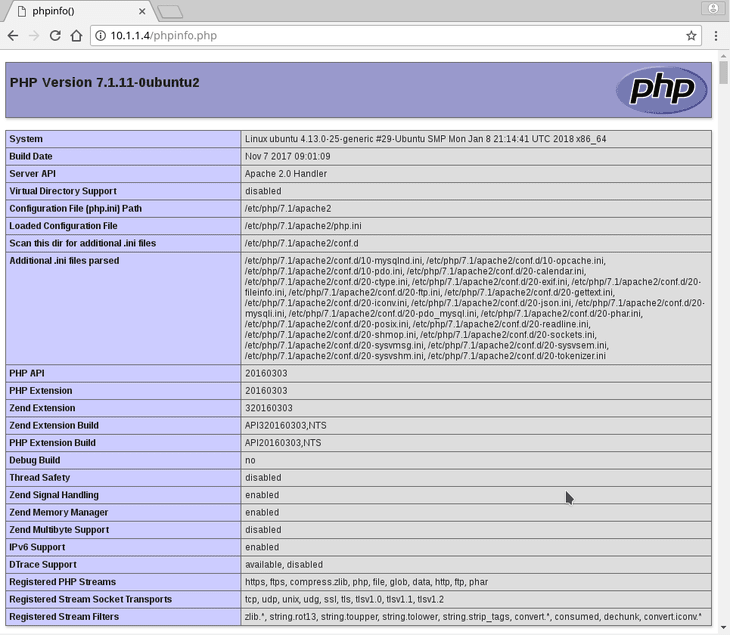This screenshot has width=730, height=635.
Task: Click the Zend Multibyte Support label
Action: 59,530
